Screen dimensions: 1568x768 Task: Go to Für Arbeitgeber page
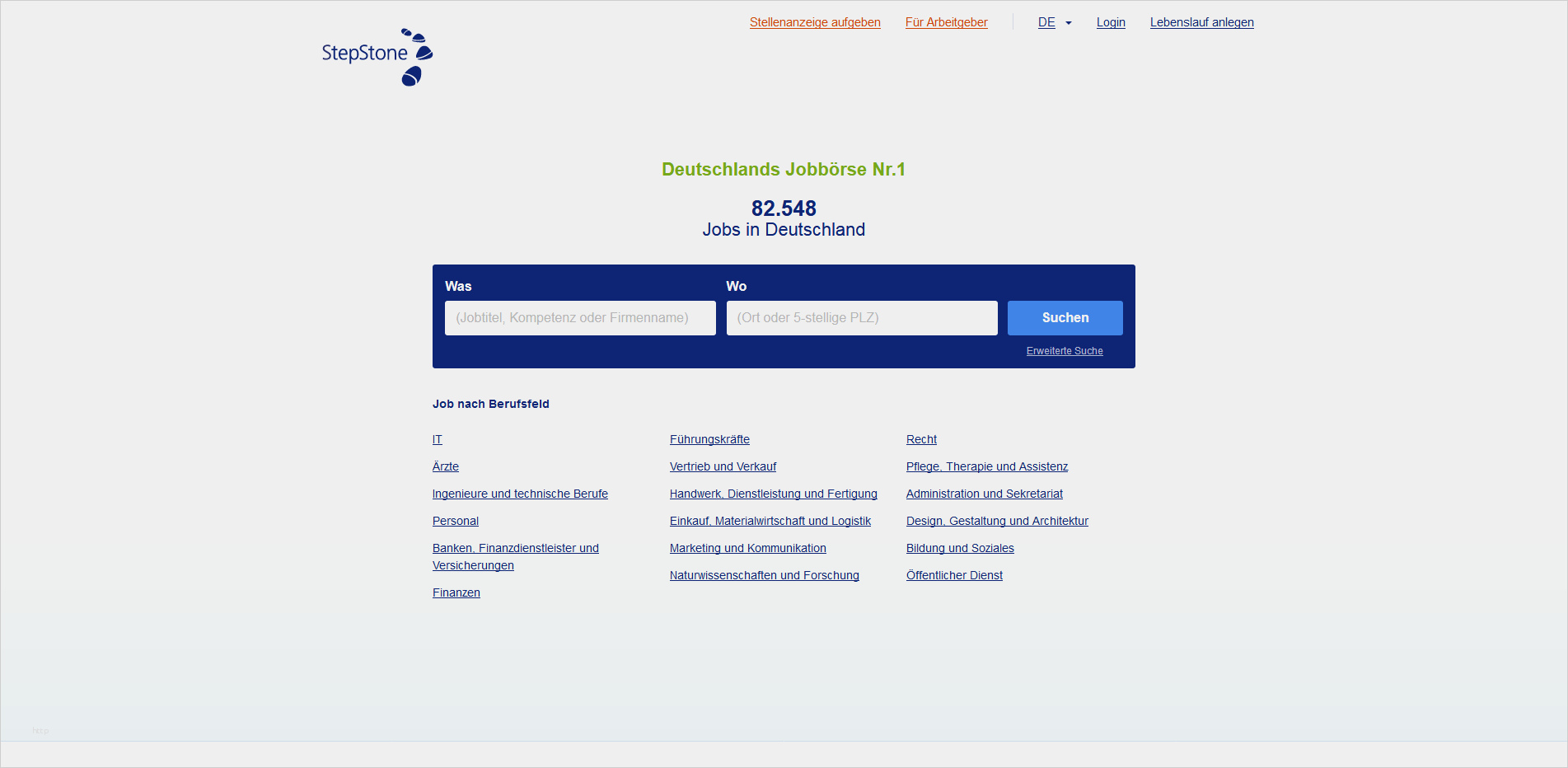[946, 22]
